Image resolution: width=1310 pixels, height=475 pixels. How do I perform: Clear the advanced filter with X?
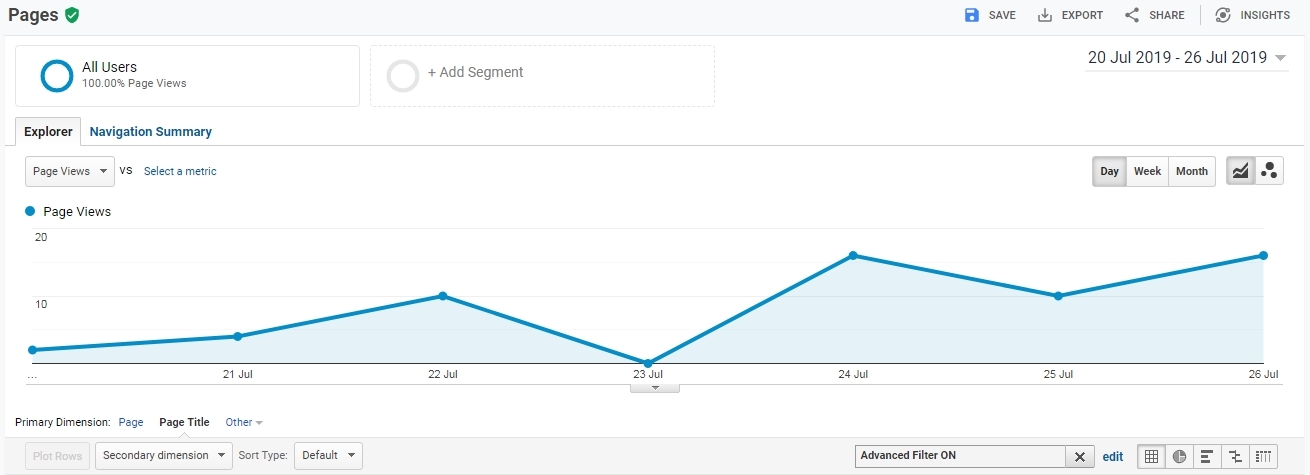(x=1080, y=456)
